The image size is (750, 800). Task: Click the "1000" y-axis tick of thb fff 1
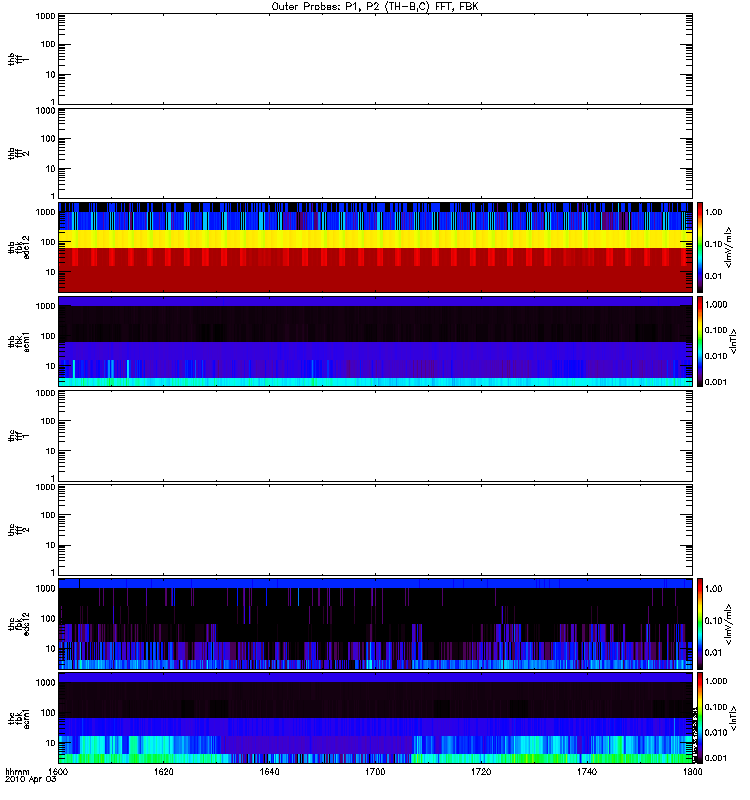point(45,16)
